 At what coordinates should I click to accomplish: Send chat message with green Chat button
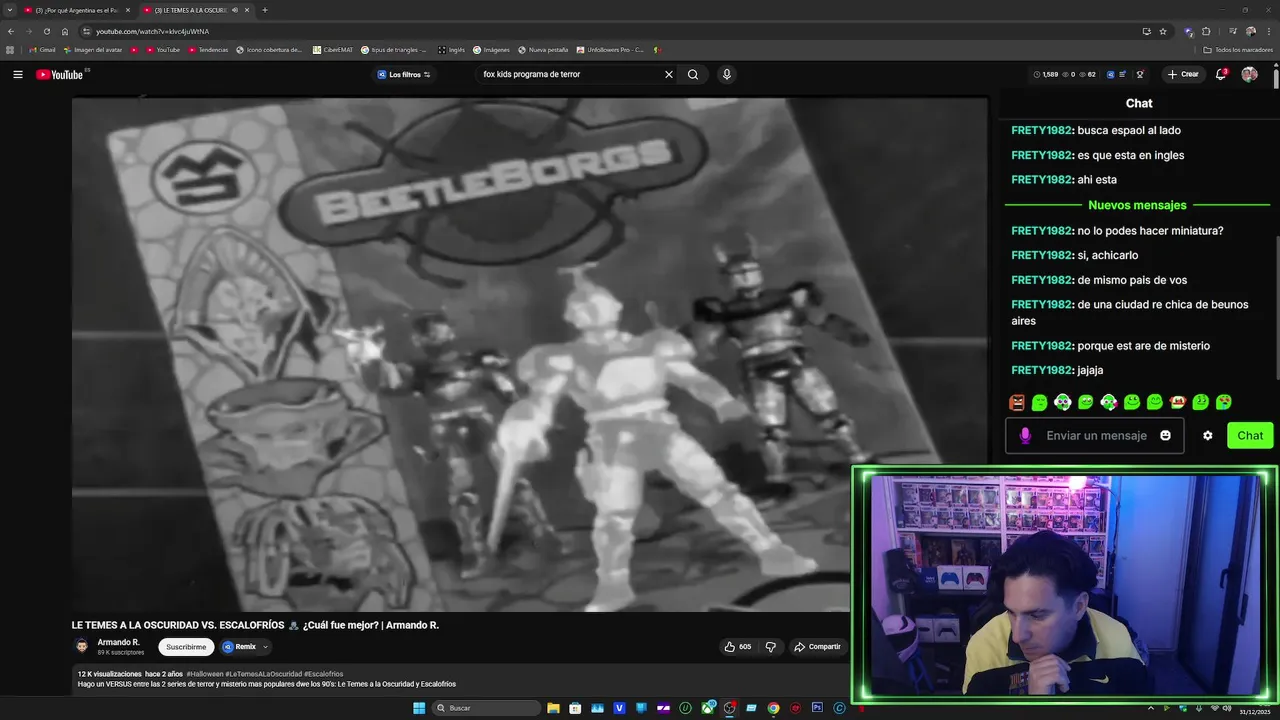(1250, 435)
